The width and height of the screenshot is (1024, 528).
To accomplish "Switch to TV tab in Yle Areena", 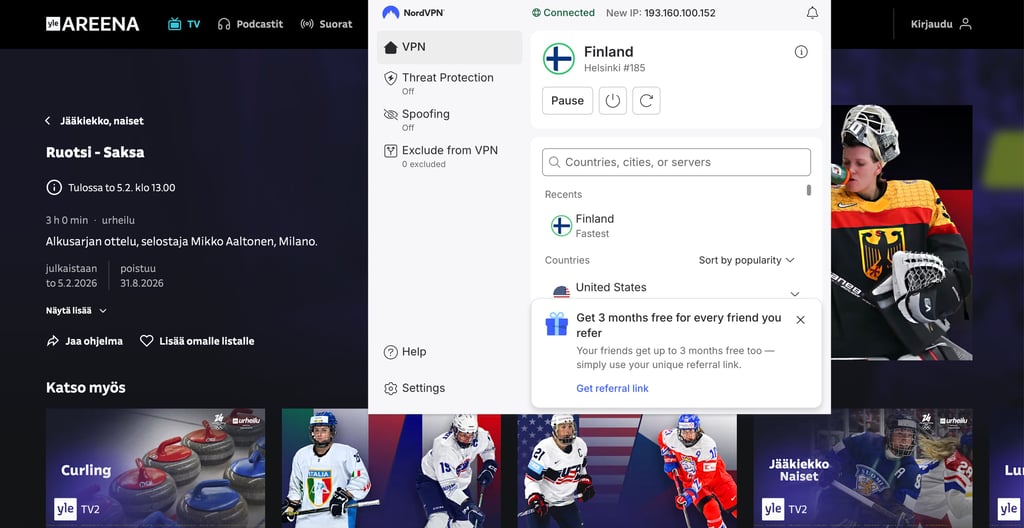I will pyautogui.click(x=184, y=24).
